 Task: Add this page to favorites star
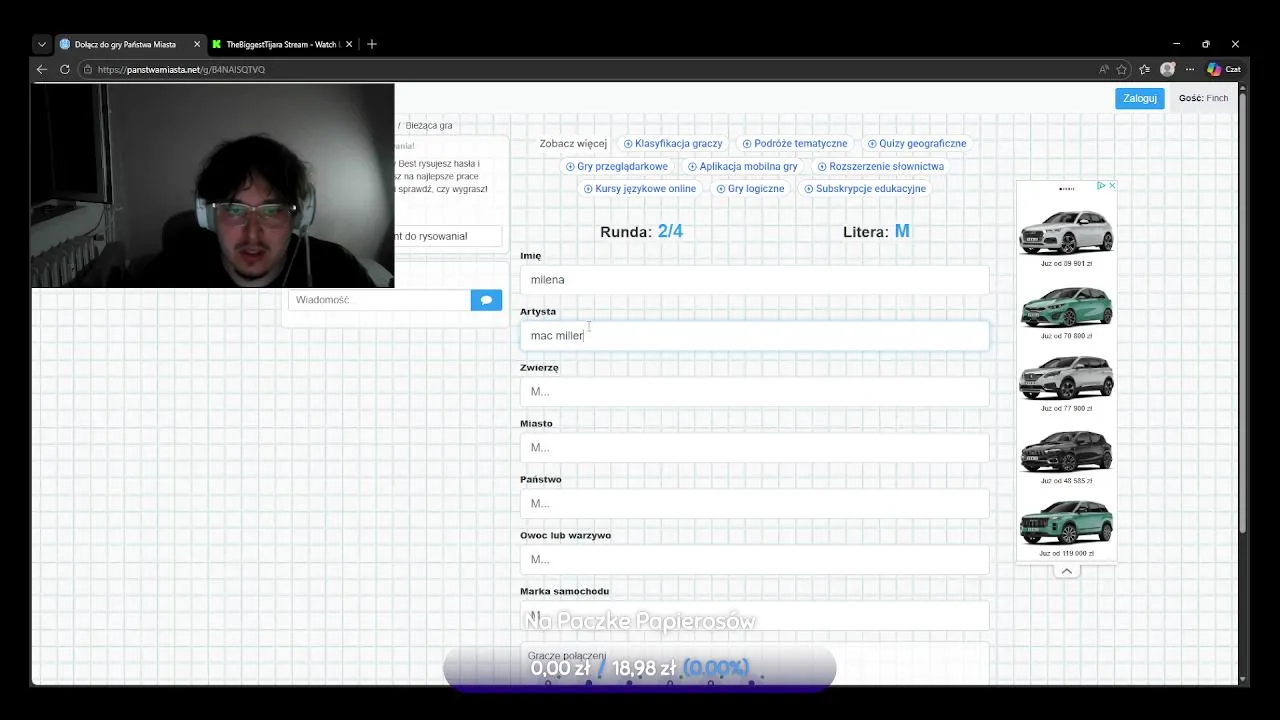(x=1122, y=69)
